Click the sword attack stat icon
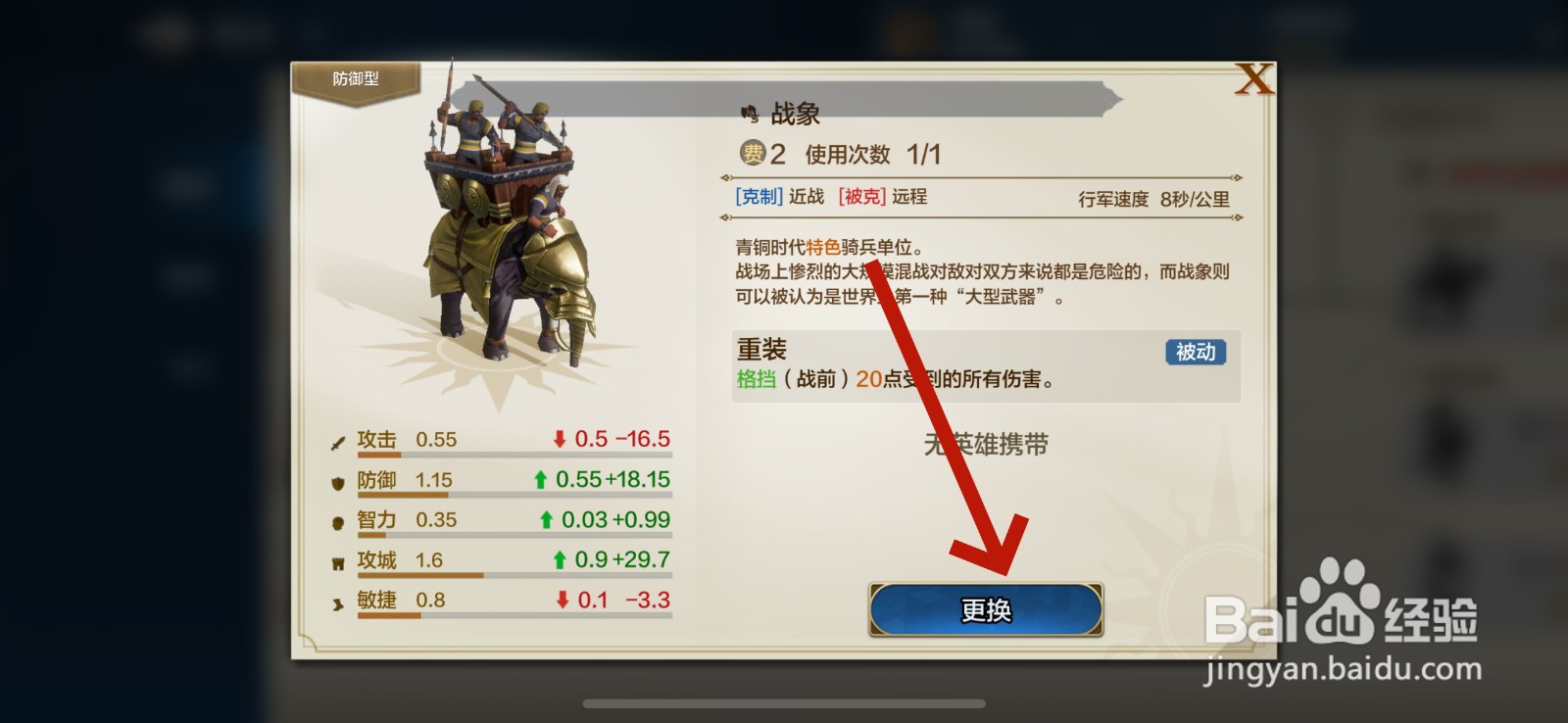The width and height of the screenshot is (1568, 723). click(338, 443)
